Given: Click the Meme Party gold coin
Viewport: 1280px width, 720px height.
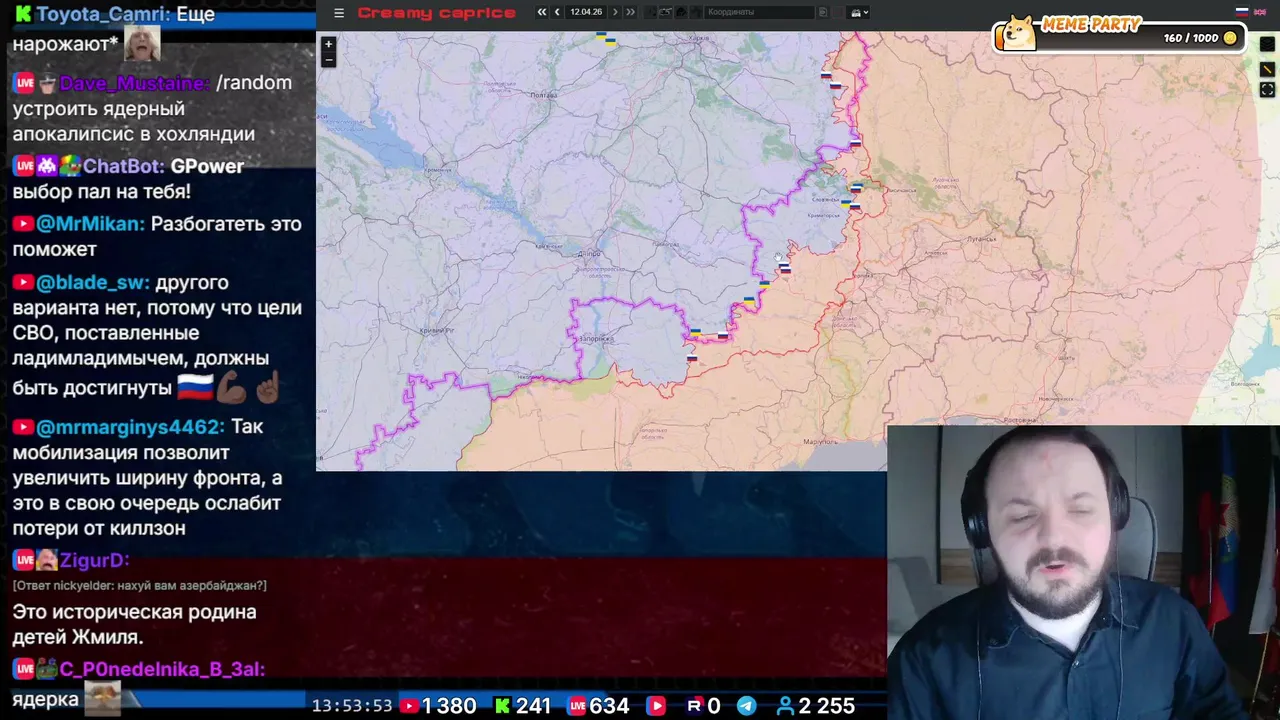Looking at the screenshot, I should (1230, 38).
